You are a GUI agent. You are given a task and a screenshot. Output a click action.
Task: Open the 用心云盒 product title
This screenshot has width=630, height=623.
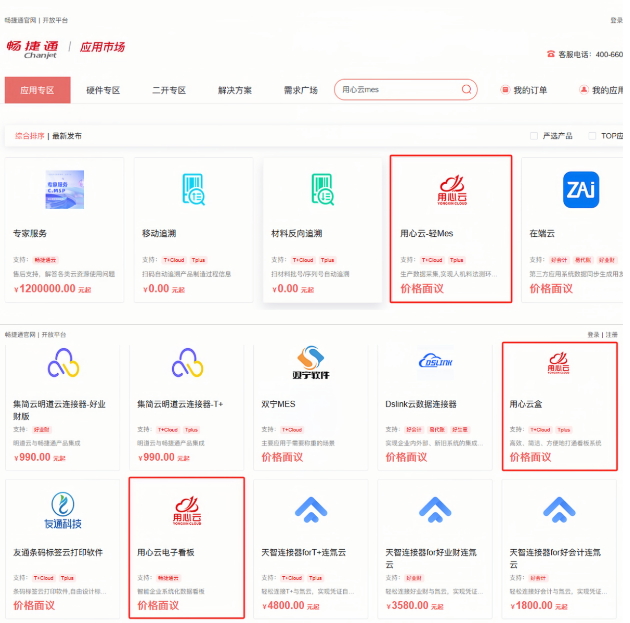coord(526,404)
